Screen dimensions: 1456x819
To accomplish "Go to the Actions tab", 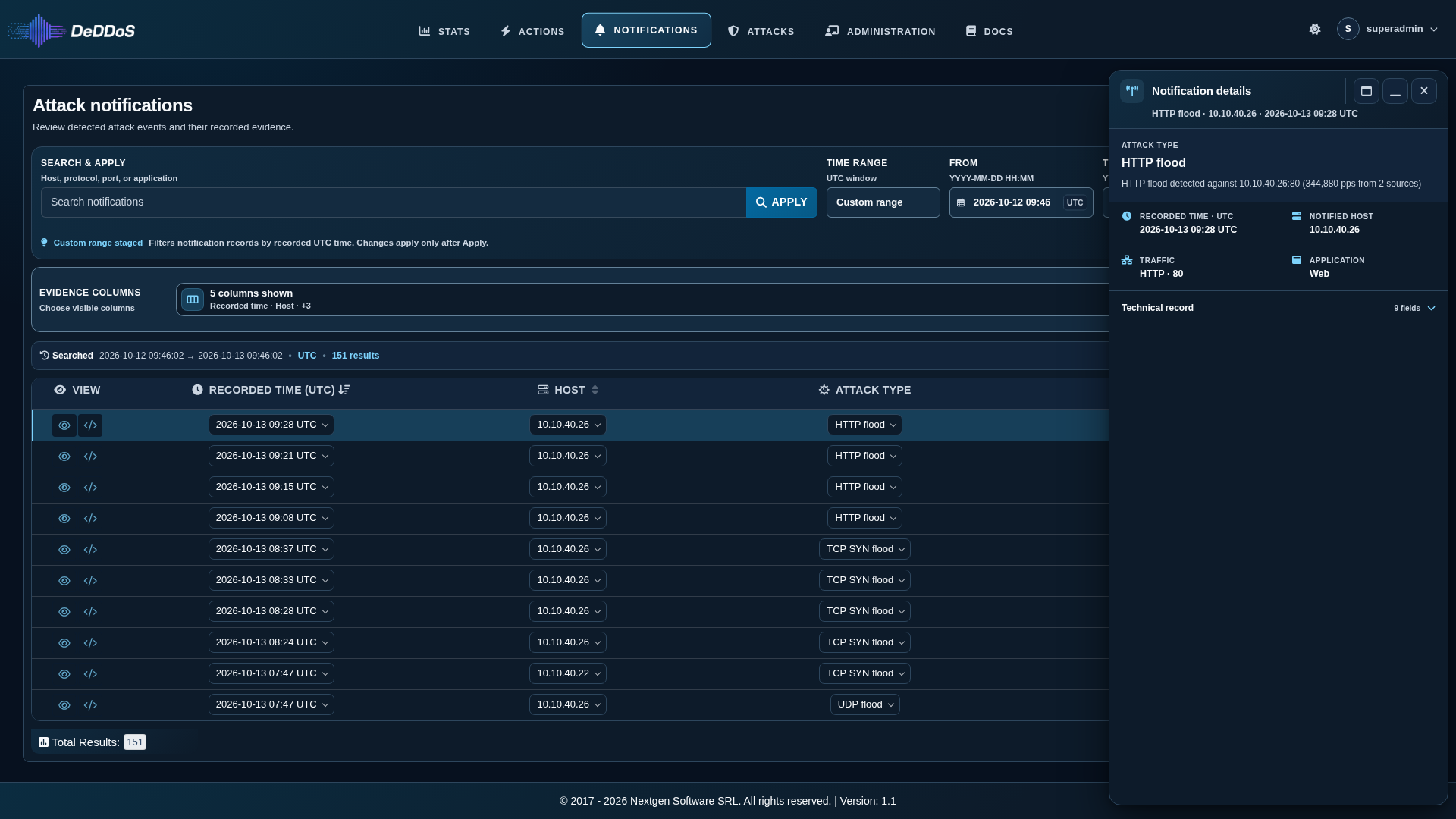I will [x=532, y=31].
